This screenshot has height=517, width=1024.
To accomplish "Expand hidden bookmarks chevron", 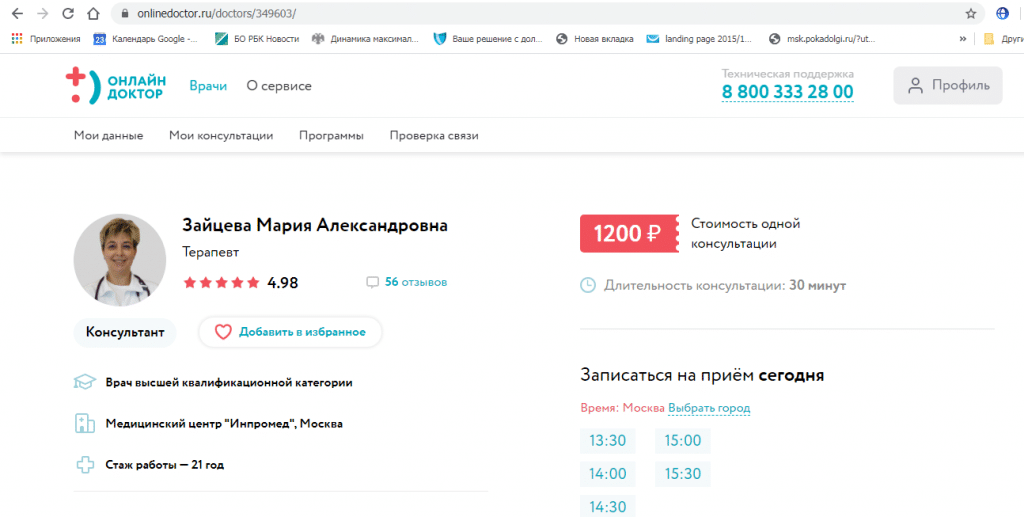I will [x=963, y=39].
